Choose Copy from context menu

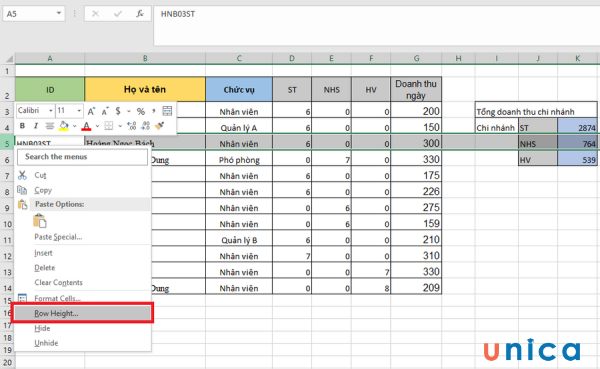(x=82, y=190)
